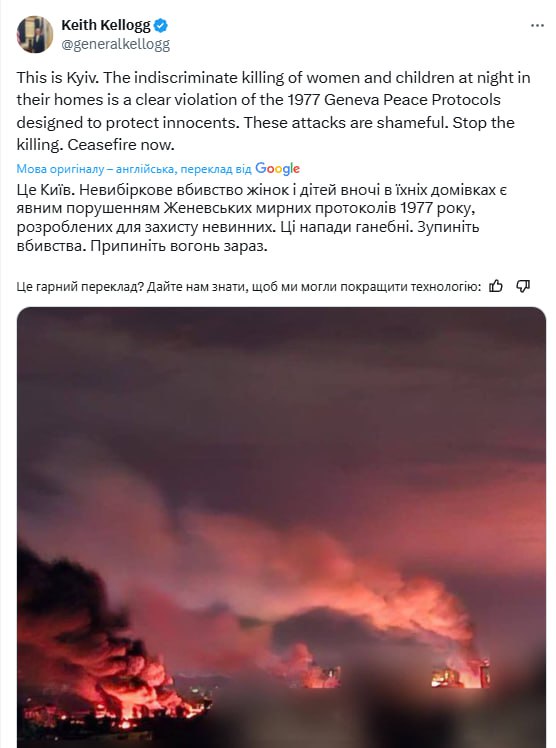Open the @generalkellogg handle link

pyautogui.click(x=116, y=44)
